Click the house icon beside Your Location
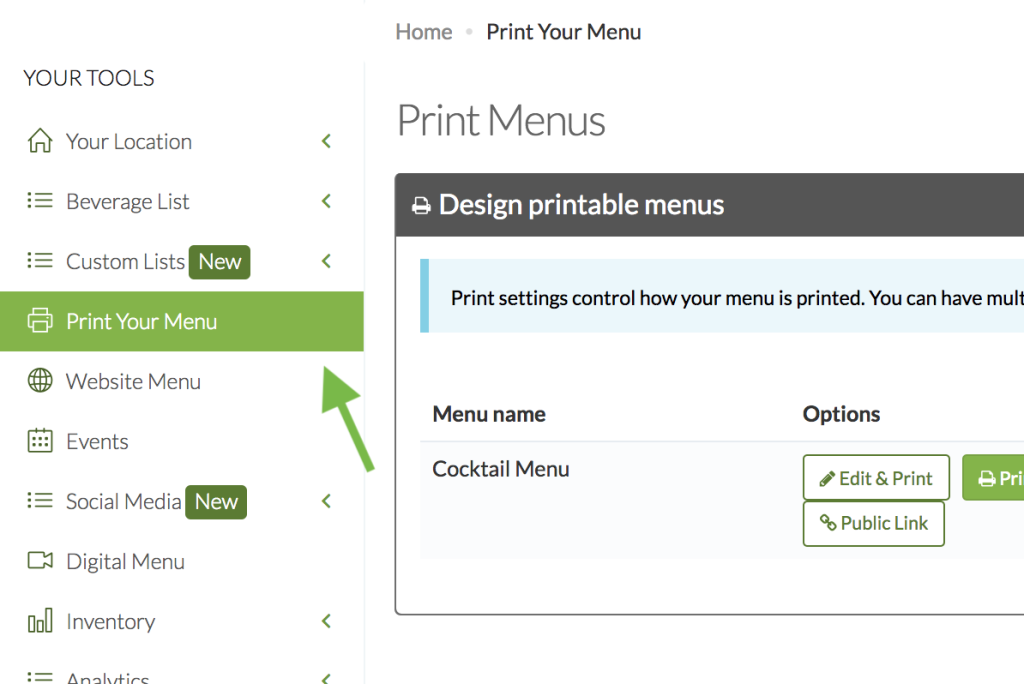The image size is (1024, 684). coord(40,141)
